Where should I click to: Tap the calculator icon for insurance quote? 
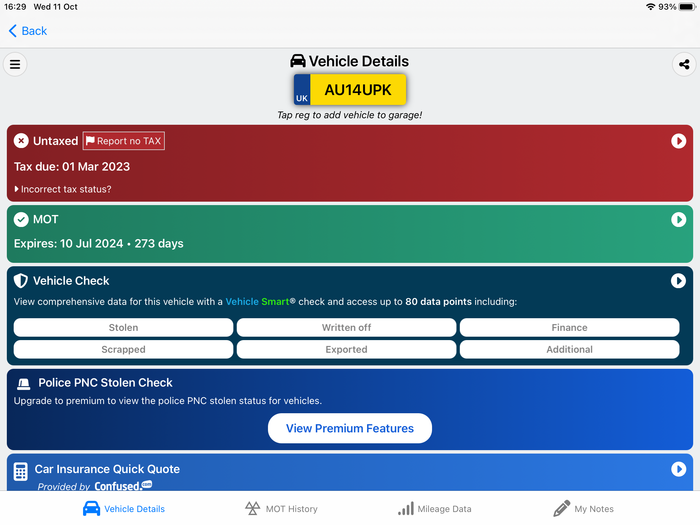pyautogui.click(x=21, y=471)
